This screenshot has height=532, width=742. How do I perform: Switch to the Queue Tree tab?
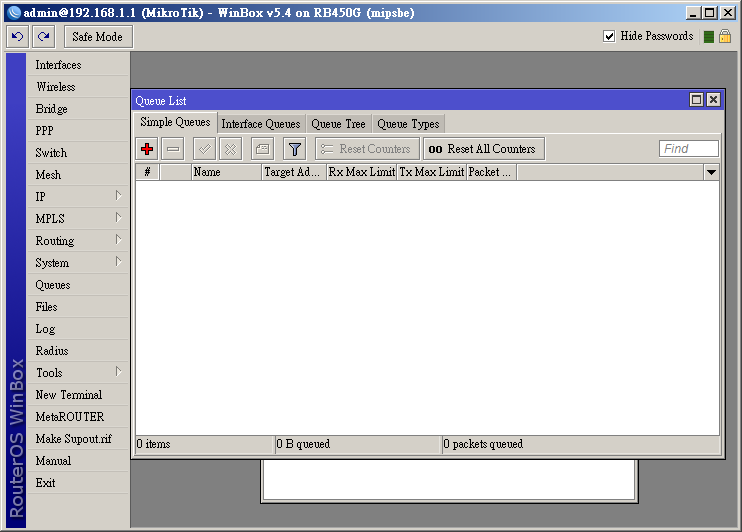pyautogui.click(x=338, y=124)
